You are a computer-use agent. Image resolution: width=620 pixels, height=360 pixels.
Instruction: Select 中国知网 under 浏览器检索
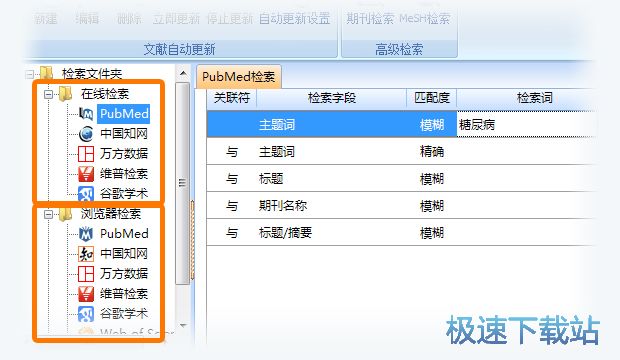(x=124, y=254)
